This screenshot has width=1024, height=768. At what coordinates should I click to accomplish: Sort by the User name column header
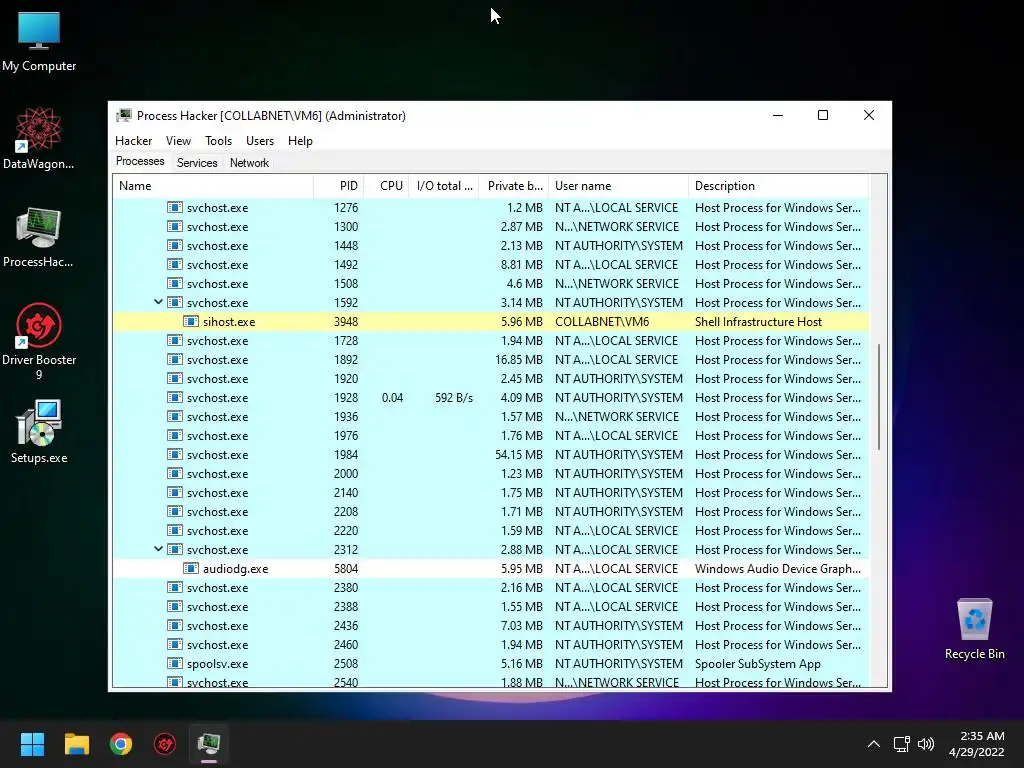click(618, 185)
